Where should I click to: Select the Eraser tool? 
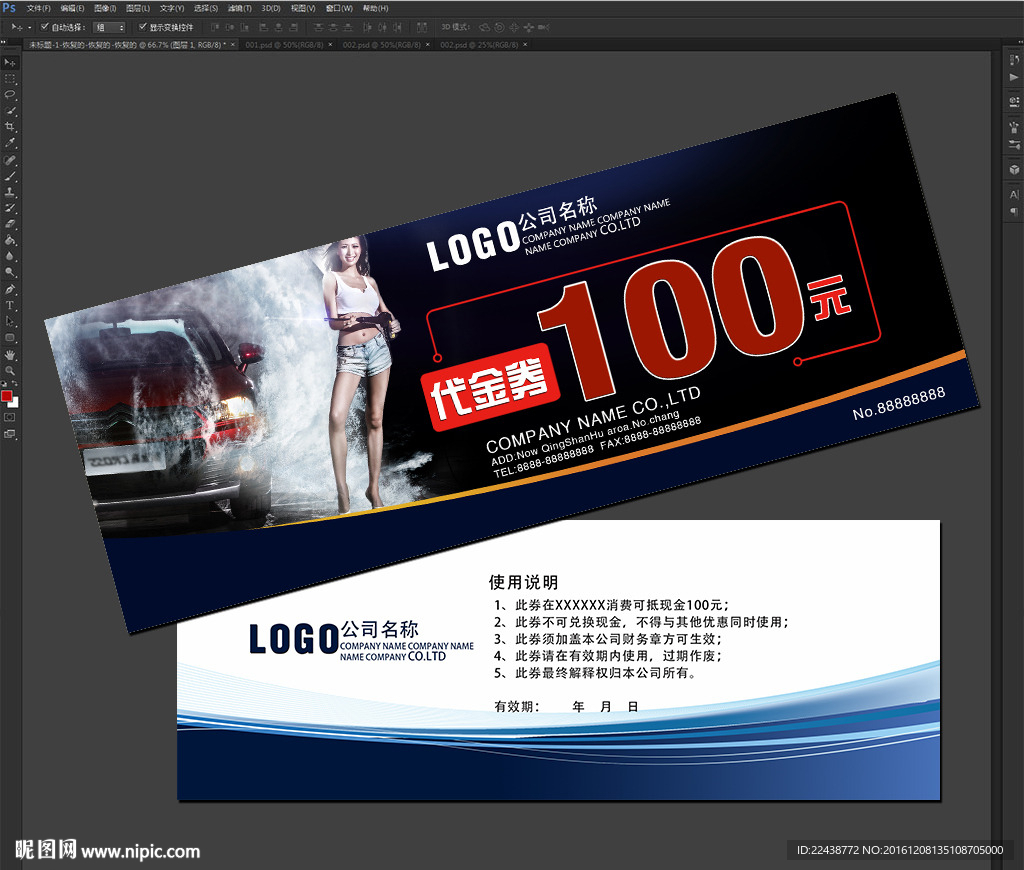pyautogui.click(x=10, y=224)
